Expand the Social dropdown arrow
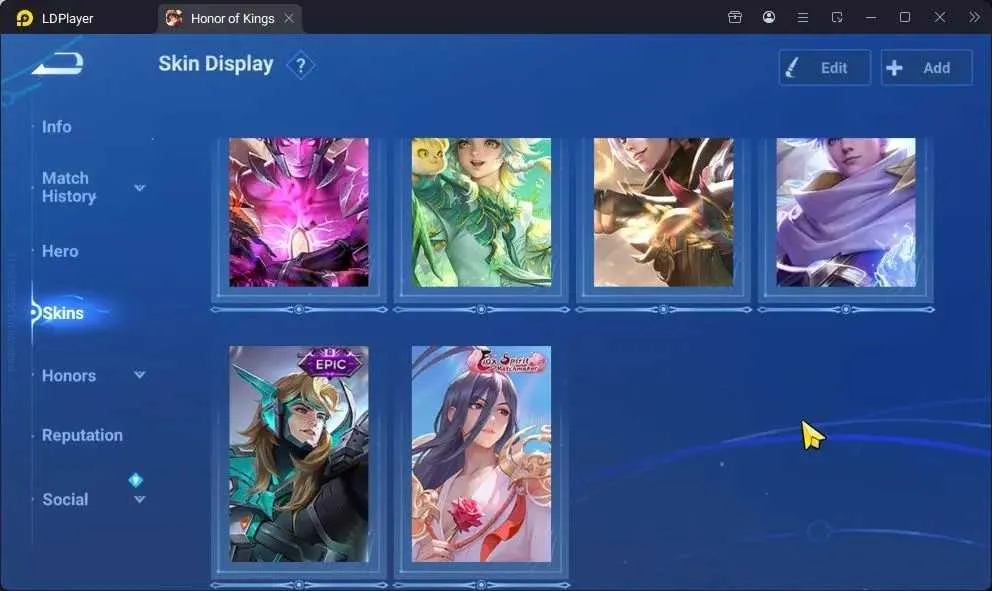 (x=140, y=499)
